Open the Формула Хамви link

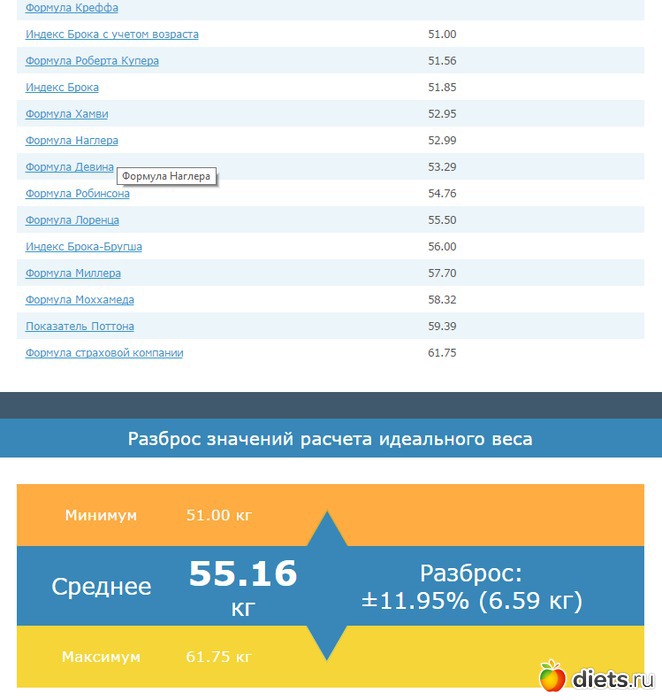pos(66,114)
